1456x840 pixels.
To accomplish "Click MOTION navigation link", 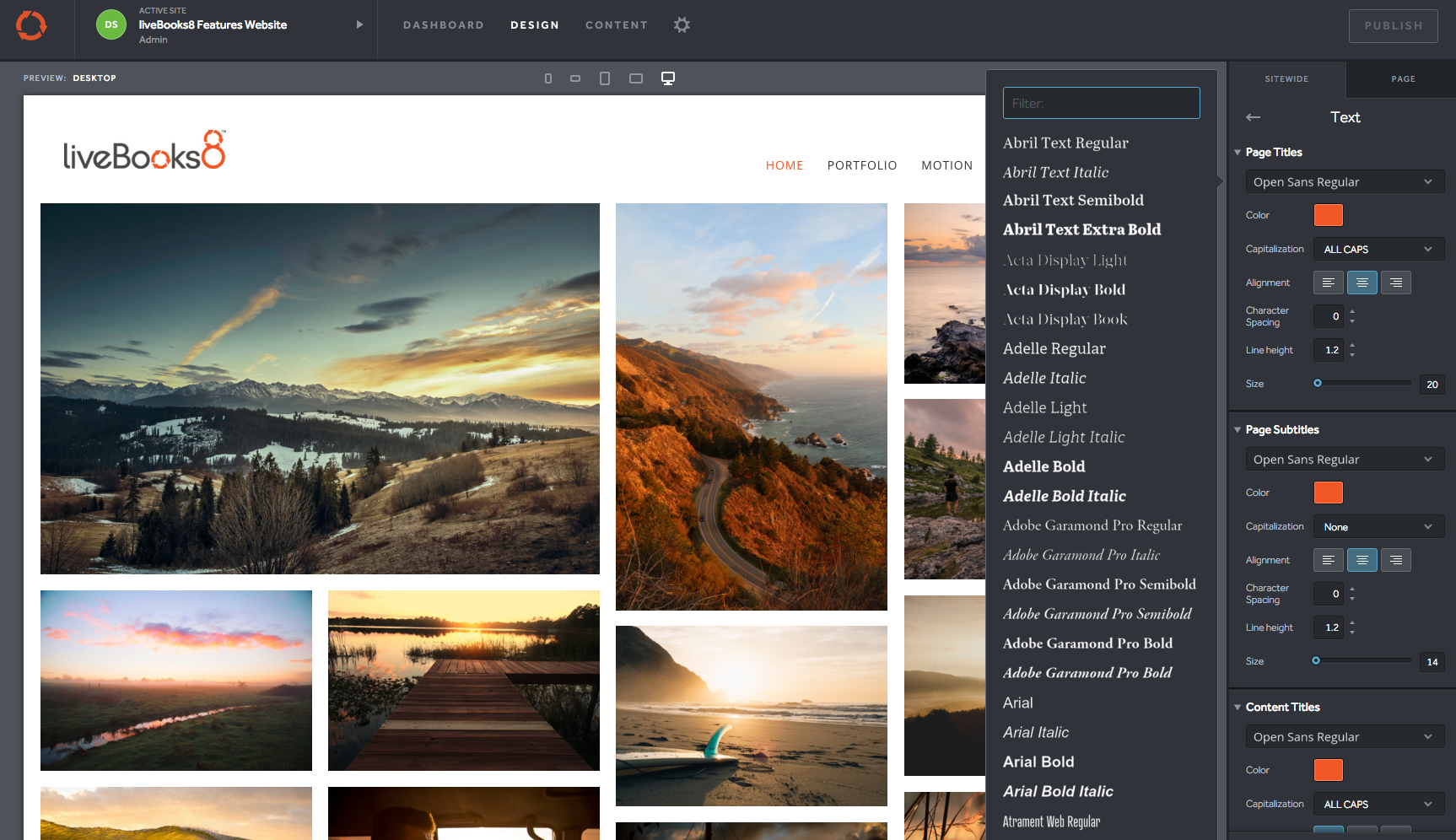I will [x=946, y=165].
